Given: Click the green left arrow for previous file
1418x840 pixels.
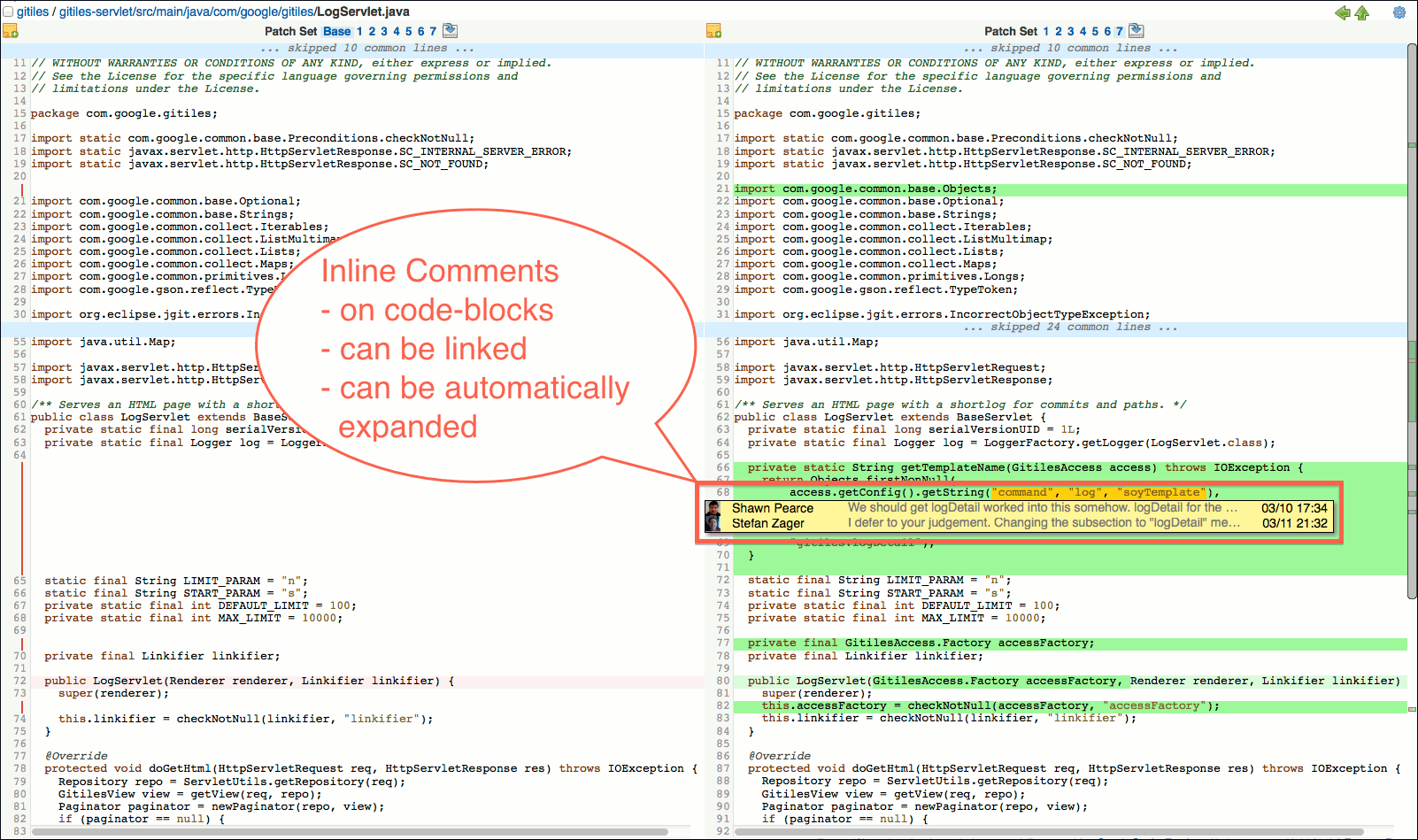Looking at the screenshot, I should tap(1342, 12).
